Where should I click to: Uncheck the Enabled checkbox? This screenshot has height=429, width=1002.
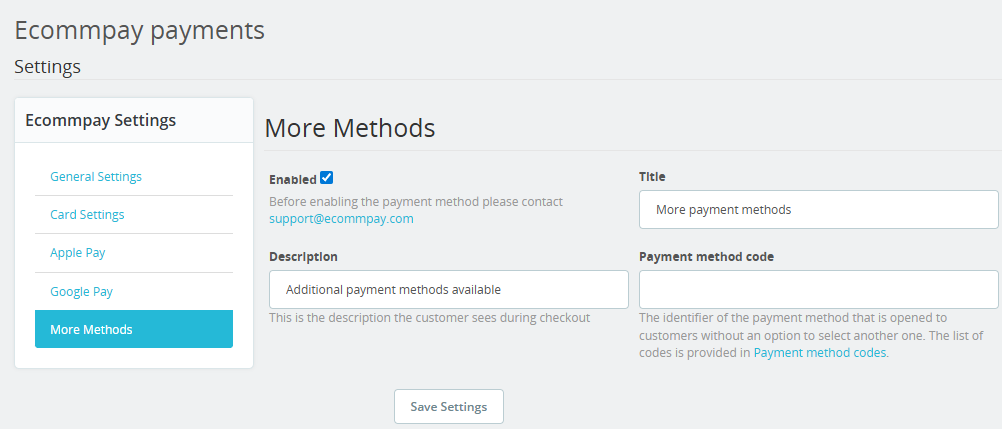pos(327,178)
